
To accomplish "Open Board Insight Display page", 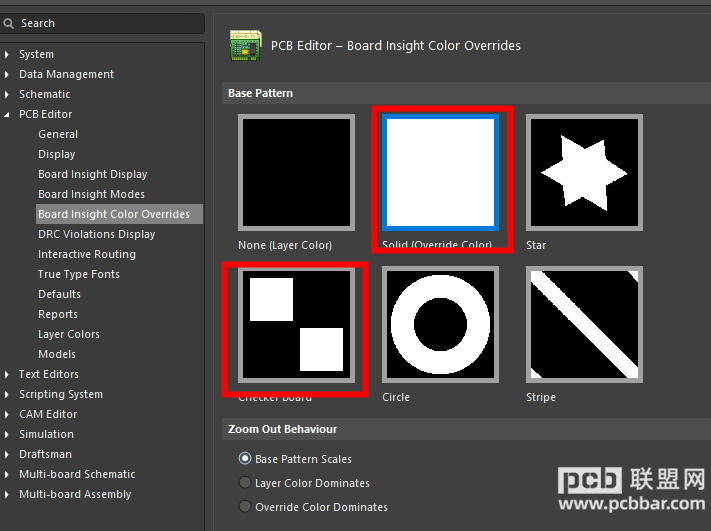I will coord(93,174).
